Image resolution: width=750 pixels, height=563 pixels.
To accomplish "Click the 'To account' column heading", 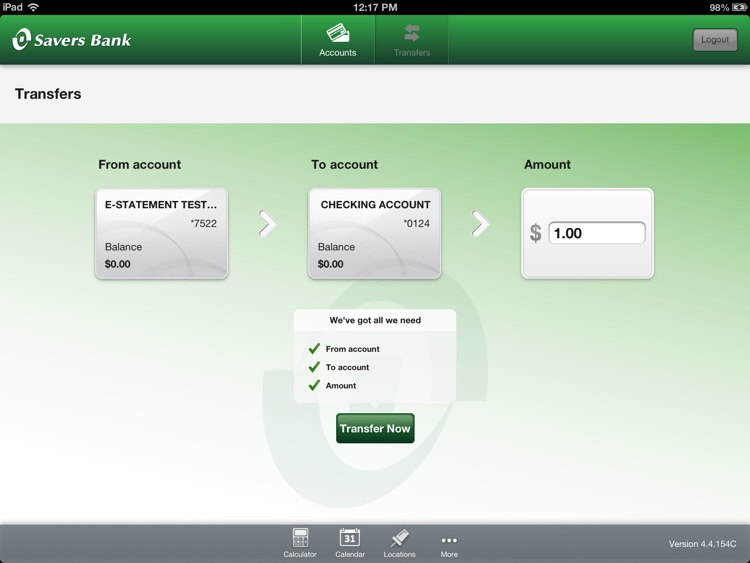I will point(344,165).
